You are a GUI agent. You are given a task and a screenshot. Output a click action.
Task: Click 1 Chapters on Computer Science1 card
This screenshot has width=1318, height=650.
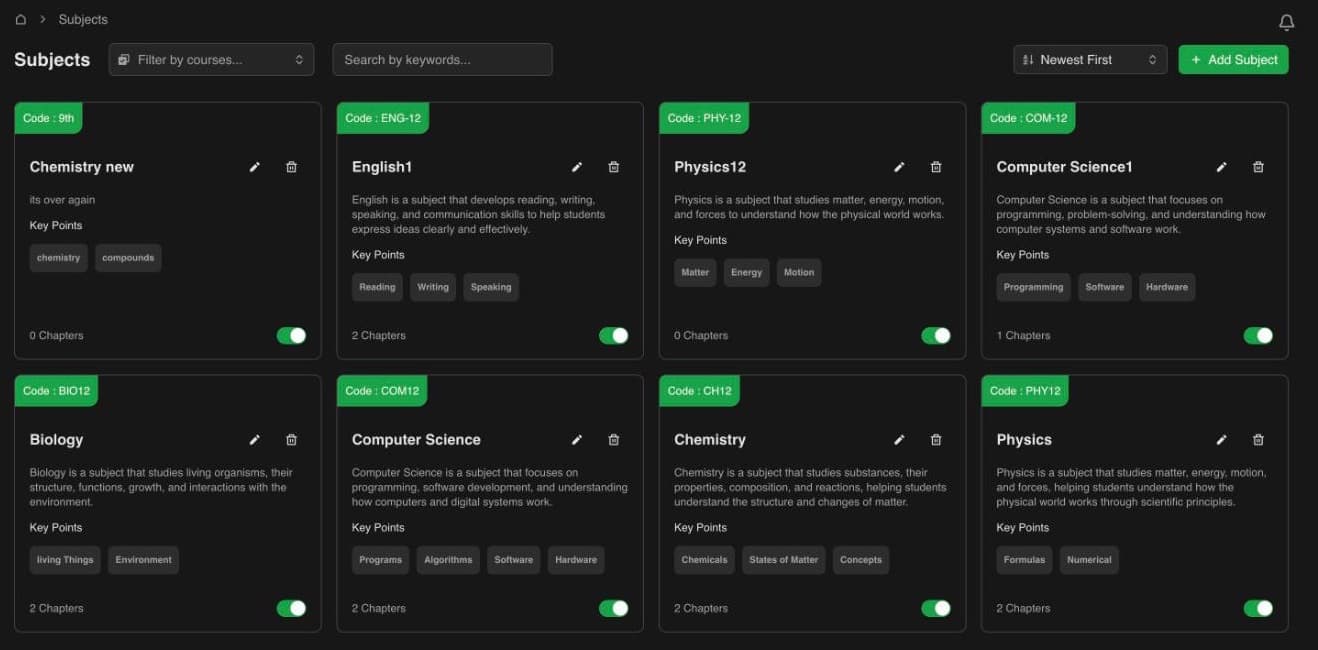[1023, 336]
